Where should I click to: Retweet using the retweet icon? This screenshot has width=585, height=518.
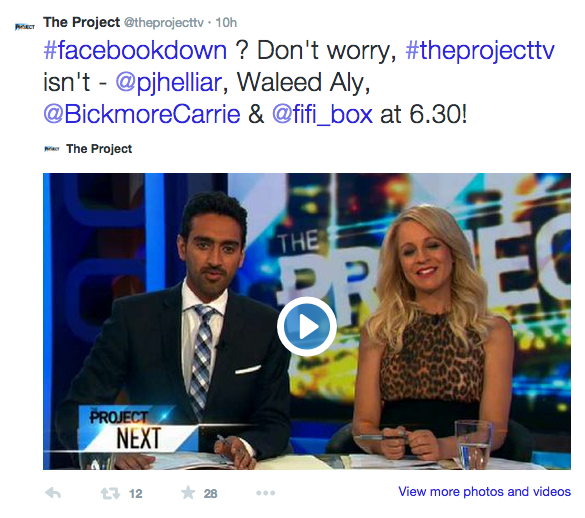point(110,493)
